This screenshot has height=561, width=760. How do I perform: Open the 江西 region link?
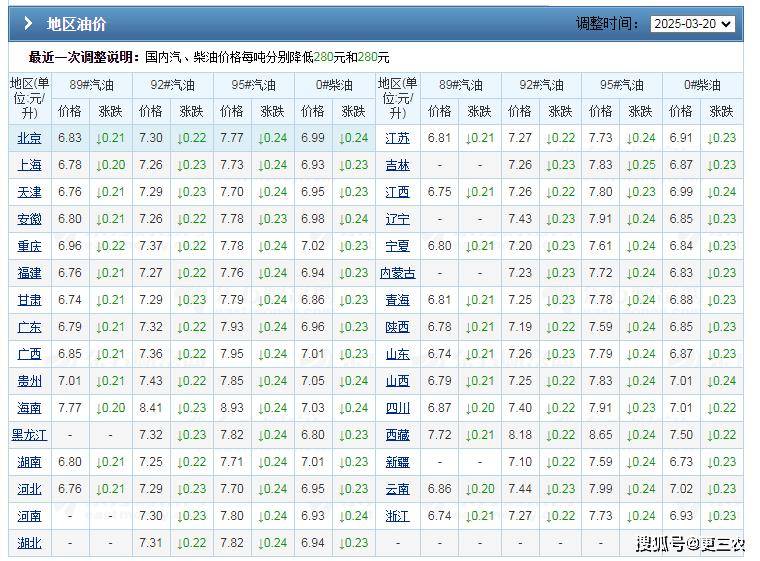click(397, 192)
